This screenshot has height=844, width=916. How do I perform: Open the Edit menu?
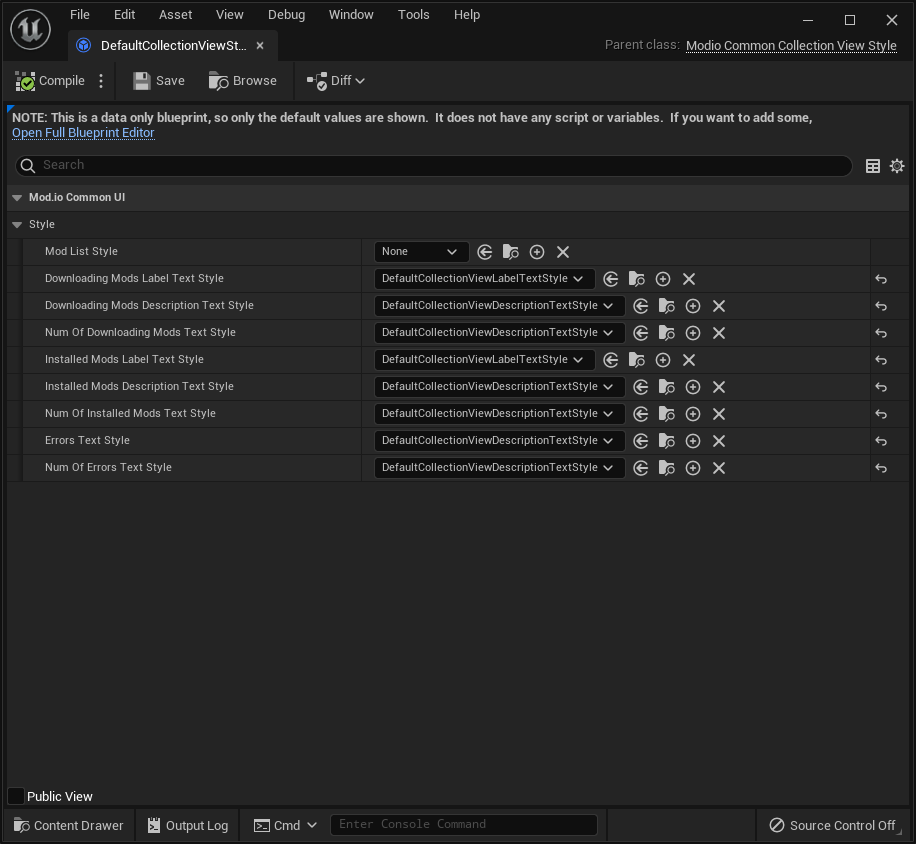124,15
